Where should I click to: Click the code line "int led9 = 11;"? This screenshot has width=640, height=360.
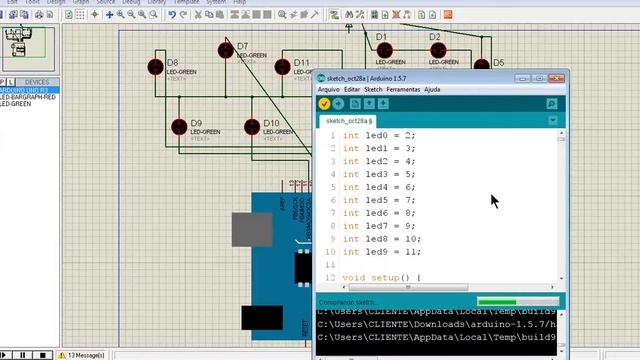coord(382,252)
